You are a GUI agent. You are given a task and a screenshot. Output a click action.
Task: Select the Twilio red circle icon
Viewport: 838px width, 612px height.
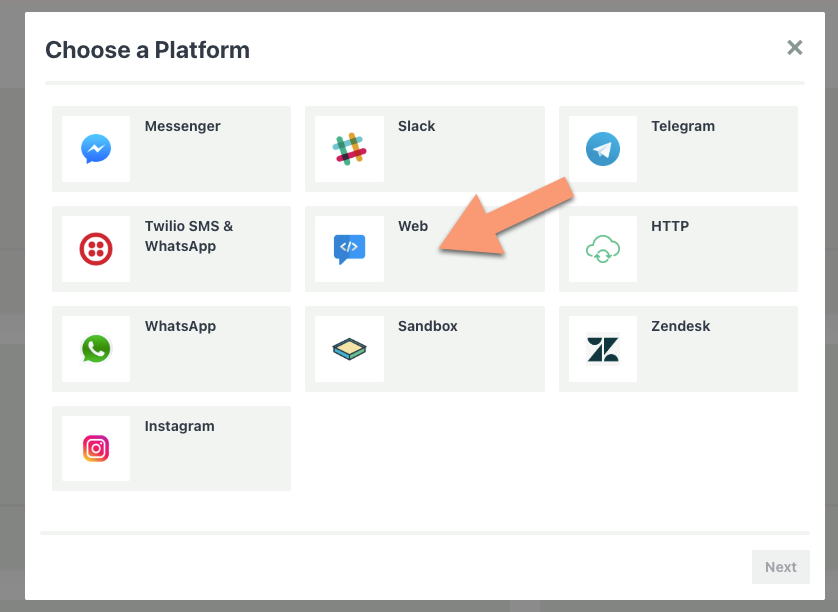coord(95,248)
